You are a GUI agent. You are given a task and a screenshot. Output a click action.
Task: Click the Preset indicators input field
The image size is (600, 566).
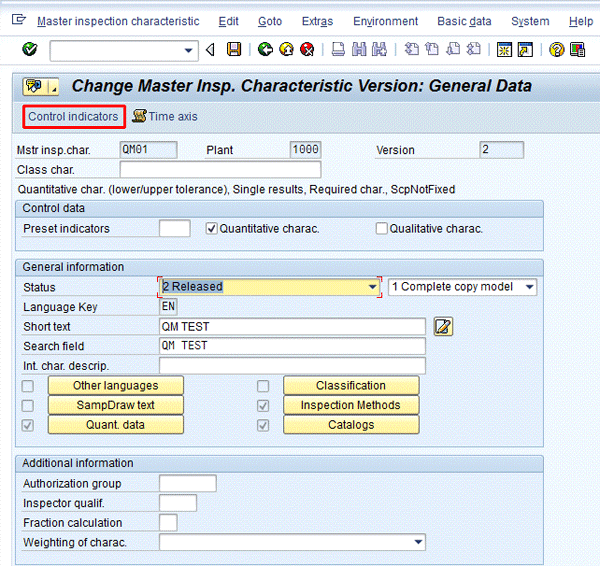click(x=175, y=228)
